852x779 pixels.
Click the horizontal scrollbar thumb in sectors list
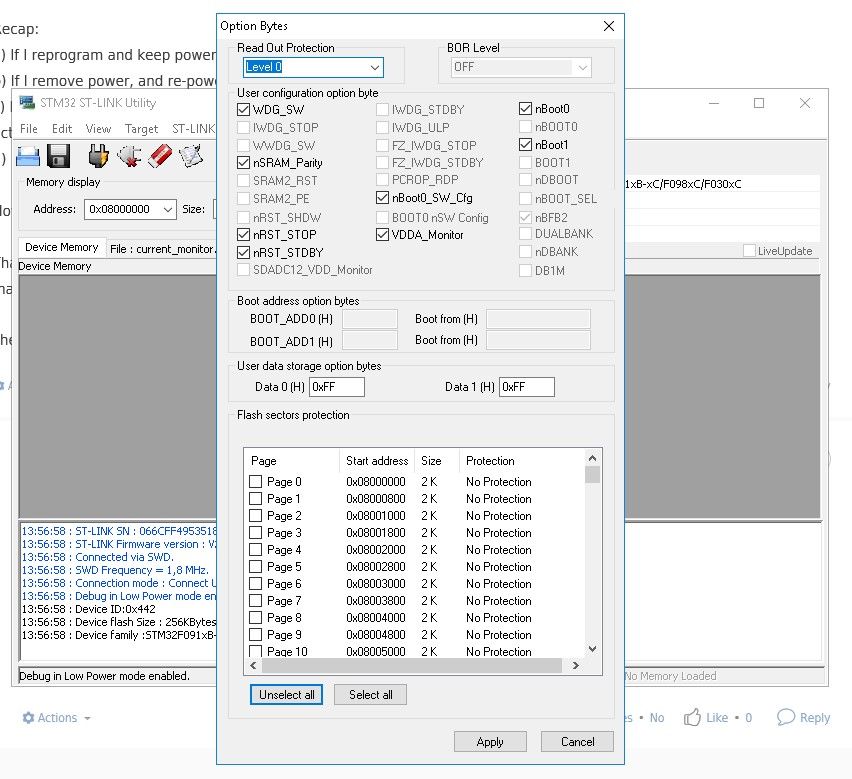click(411, 665)
